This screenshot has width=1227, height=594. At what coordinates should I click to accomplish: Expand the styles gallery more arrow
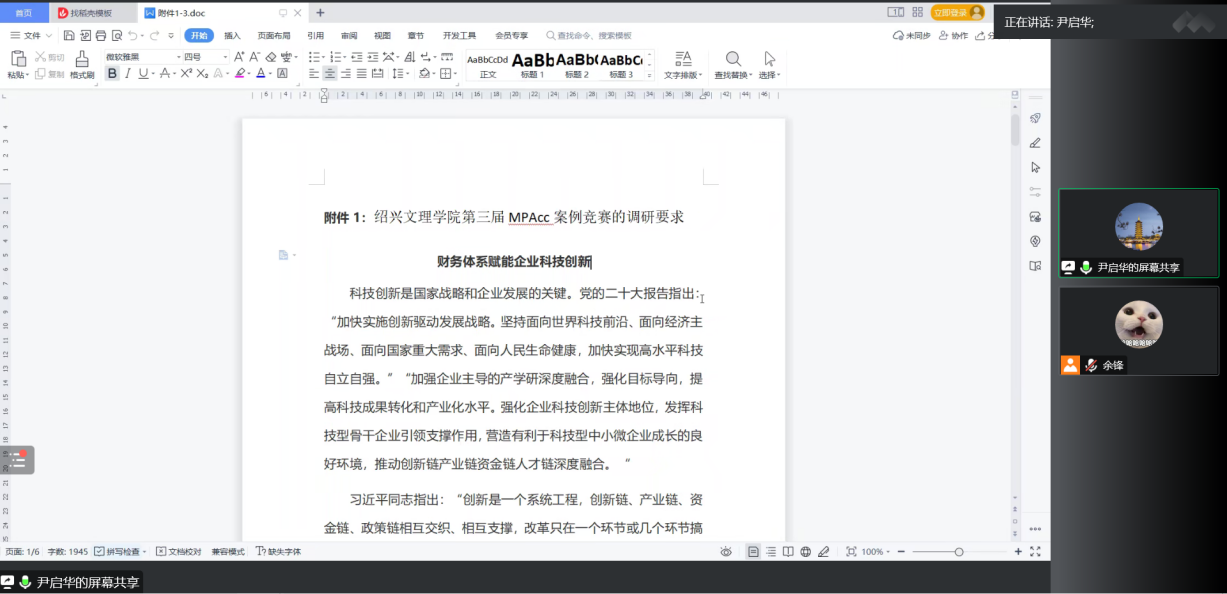[650, 75]
